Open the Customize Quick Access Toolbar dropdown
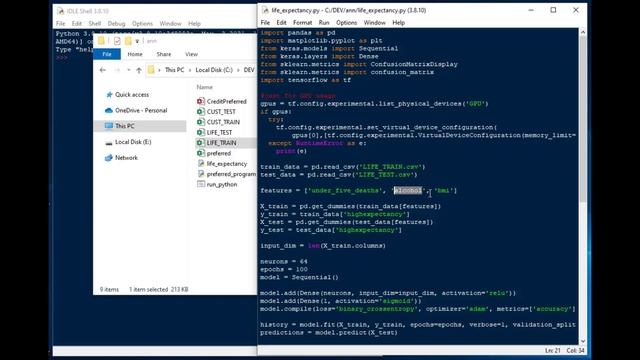640x360 pixels. (137, 41)
